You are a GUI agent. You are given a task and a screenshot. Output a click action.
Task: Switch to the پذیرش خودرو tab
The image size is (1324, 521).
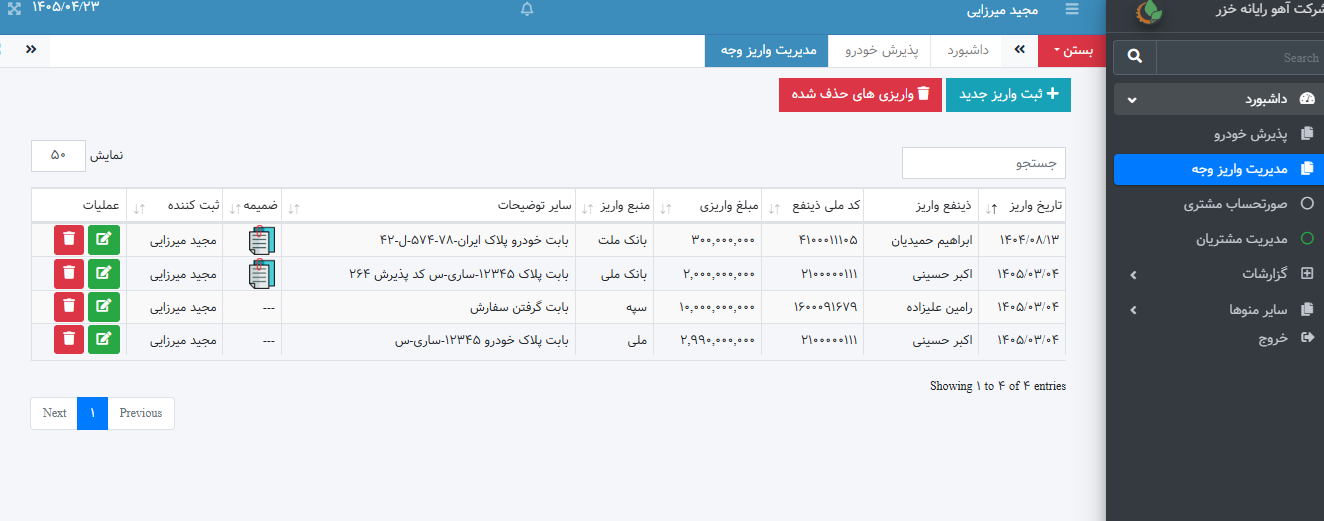[881, 50]
